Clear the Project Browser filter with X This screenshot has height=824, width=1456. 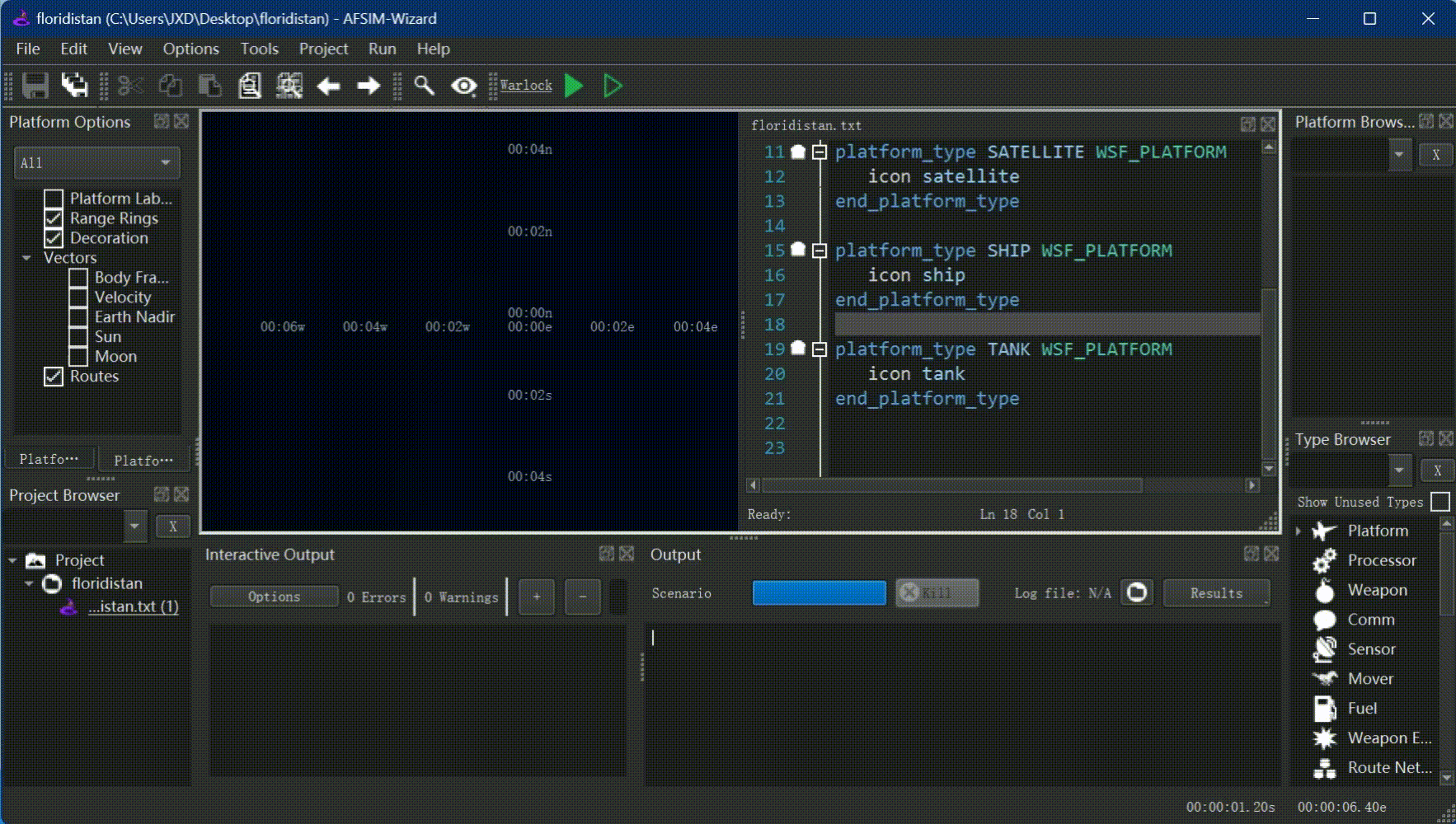173,526
